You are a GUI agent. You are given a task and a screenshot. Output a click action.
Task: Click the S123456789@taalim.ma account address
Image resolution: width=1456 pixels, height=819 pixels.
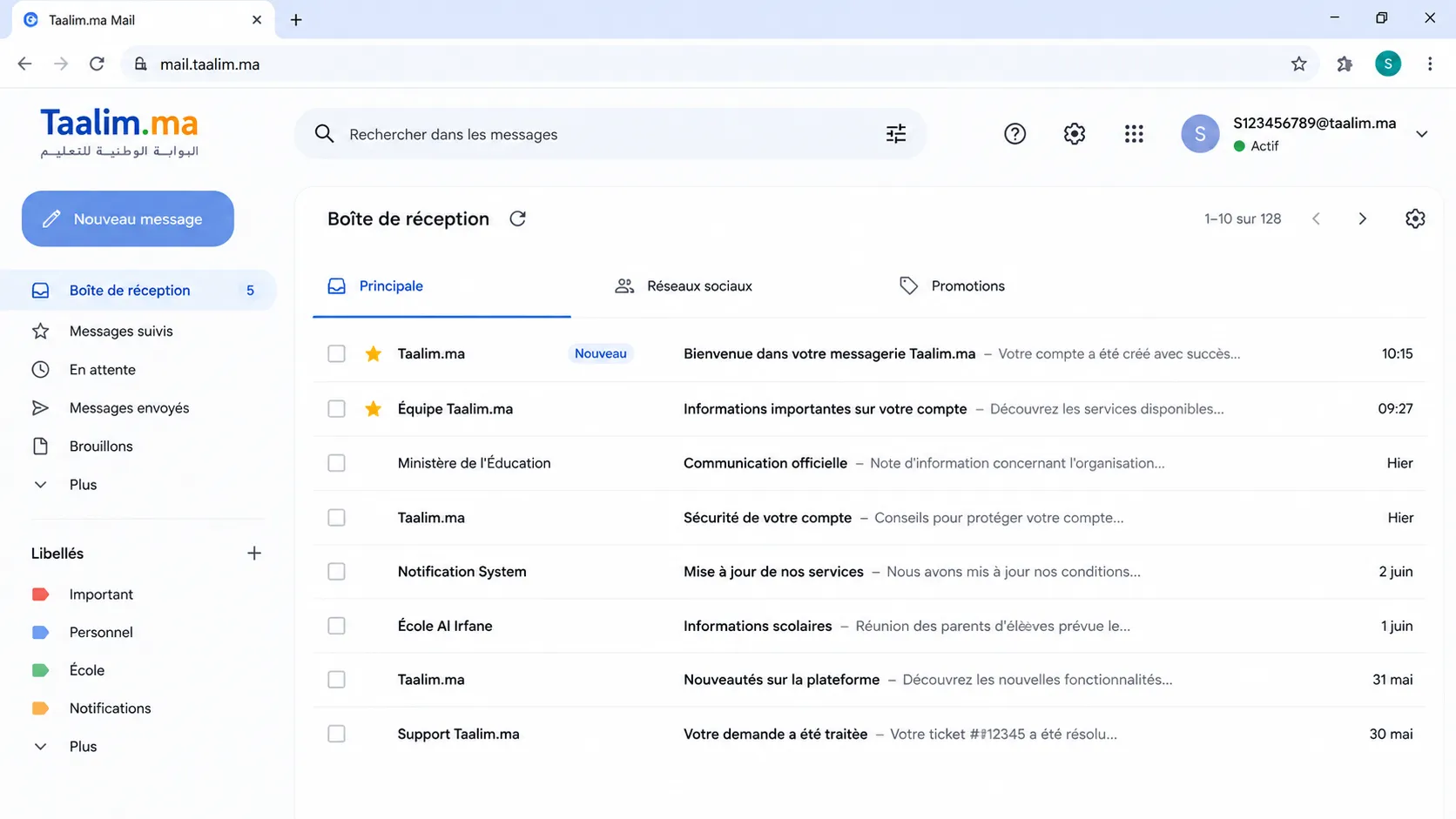[x=1314, y=124]
